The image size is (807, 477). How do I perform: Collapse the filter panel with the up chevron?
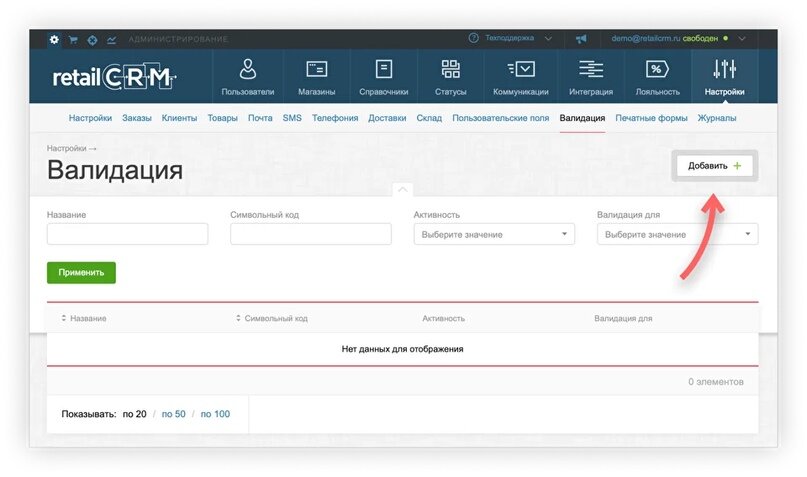[x=402, y=189]
